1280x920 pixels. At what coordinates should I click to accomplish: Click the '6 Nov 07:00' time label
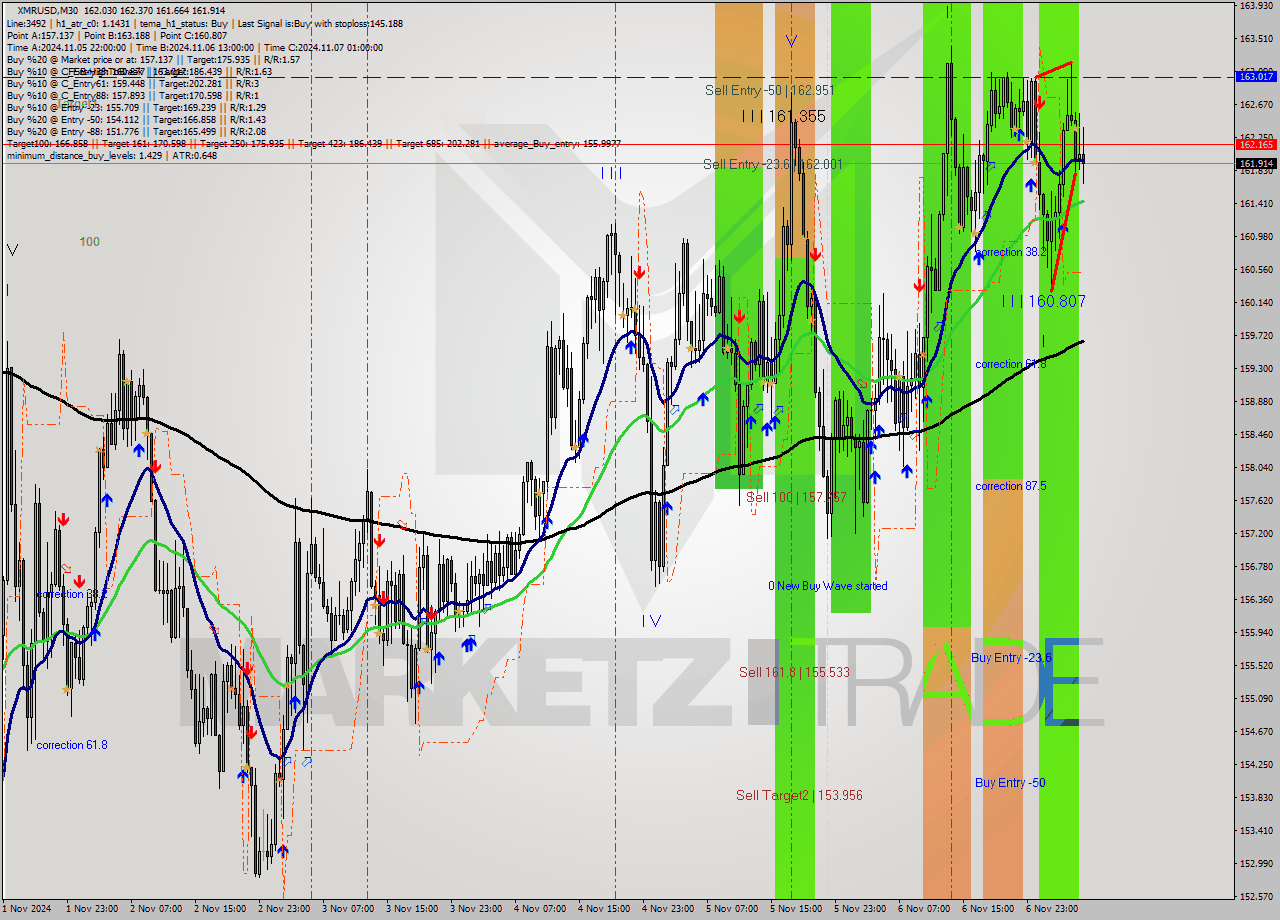tap(923, 909)
